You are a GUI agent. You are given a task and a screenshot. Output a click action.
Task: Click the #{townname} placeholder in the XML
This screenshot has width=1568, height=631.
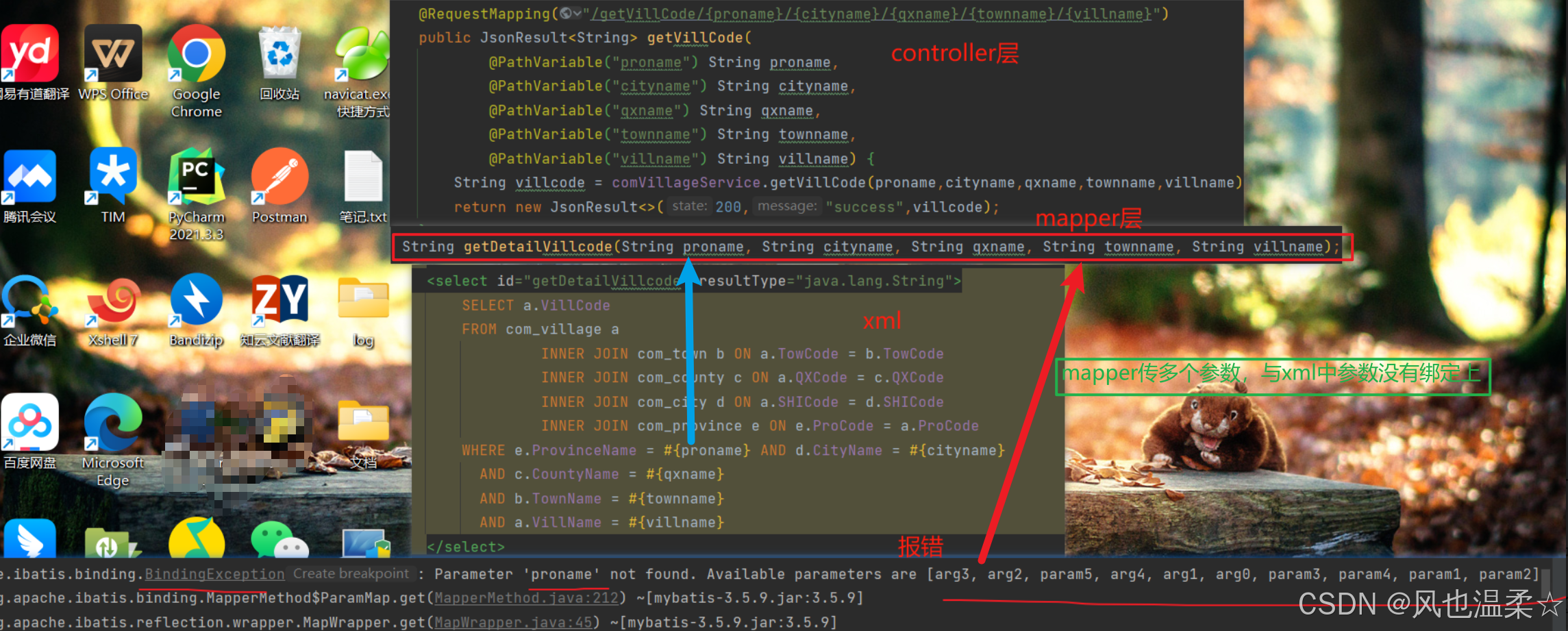676,499
